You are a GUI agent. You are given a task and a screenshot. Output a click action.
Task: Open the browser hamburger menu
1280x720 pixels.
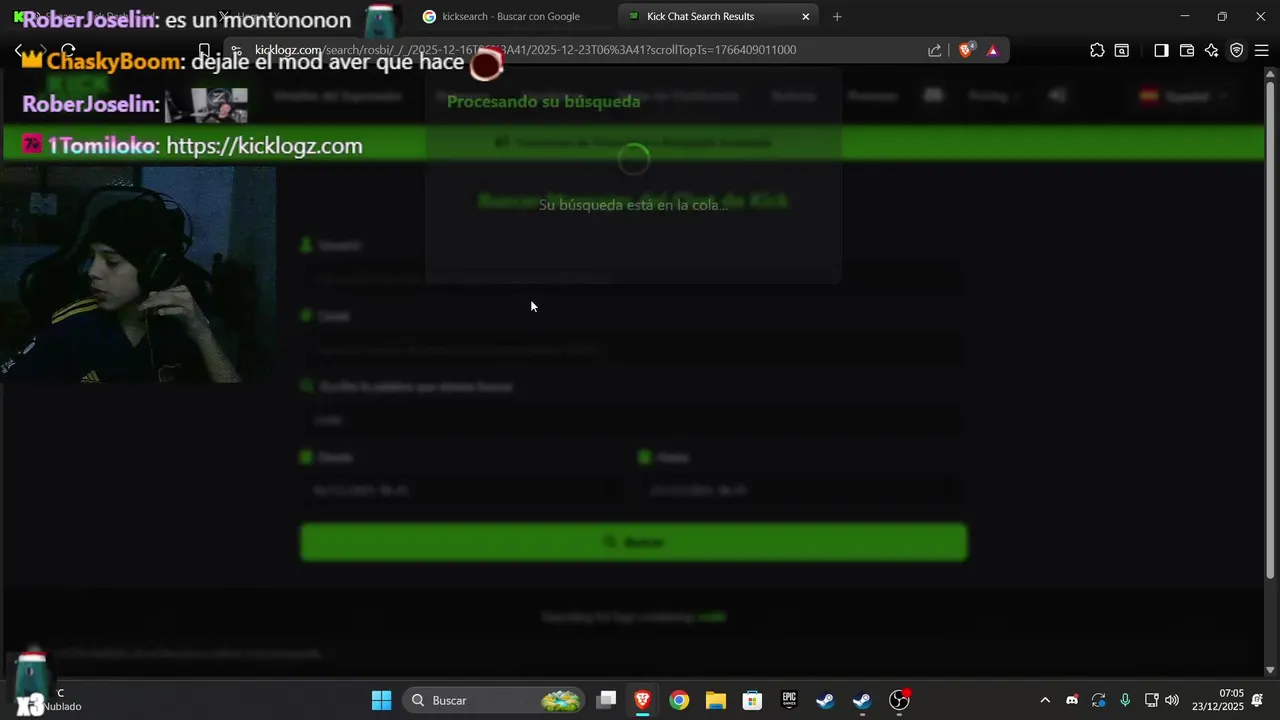(x=1262, y=50)
